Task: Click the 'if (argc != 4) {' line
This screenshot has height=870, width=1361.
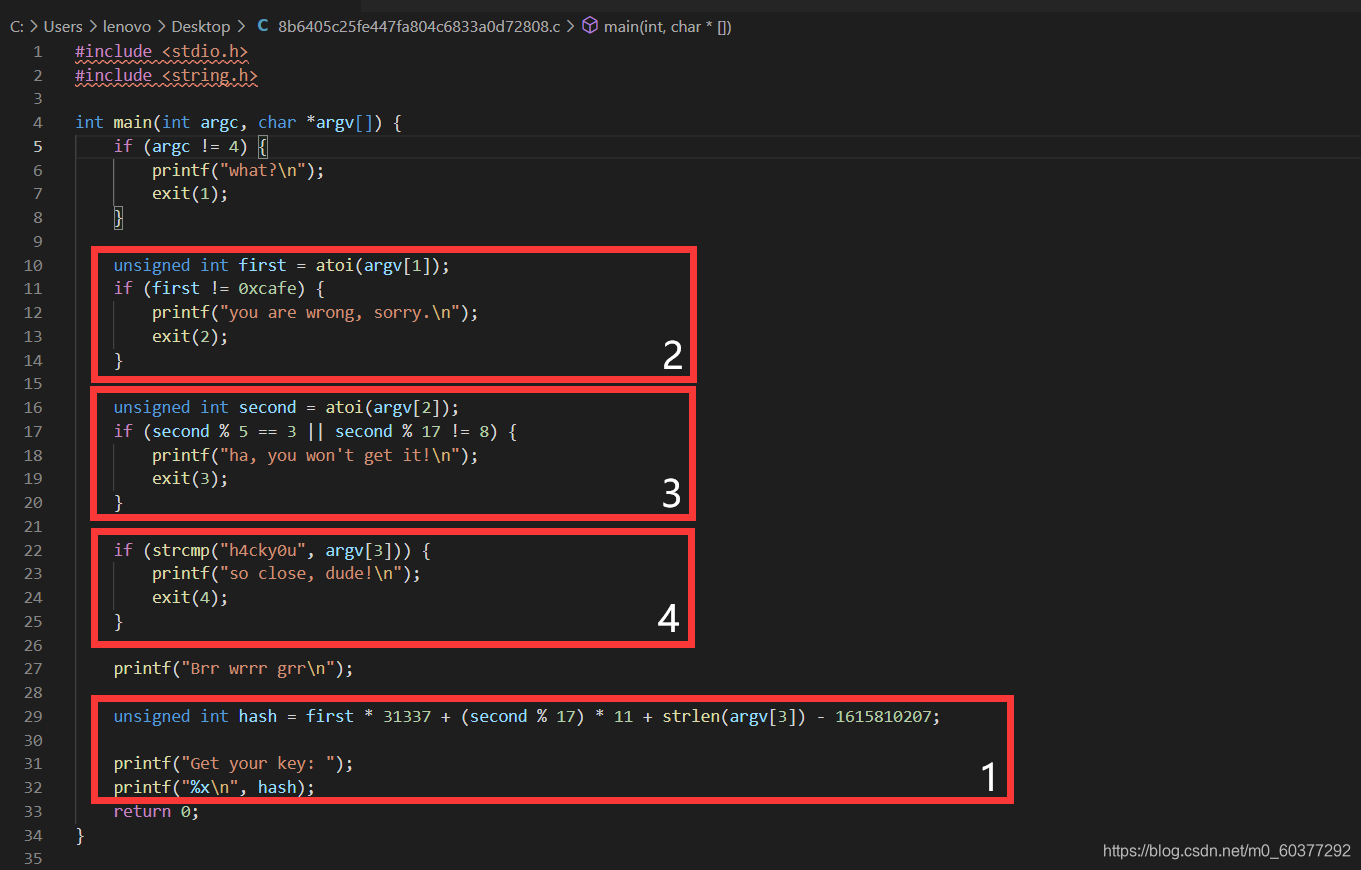Action: pyautogui.click(x=191, y=146)
